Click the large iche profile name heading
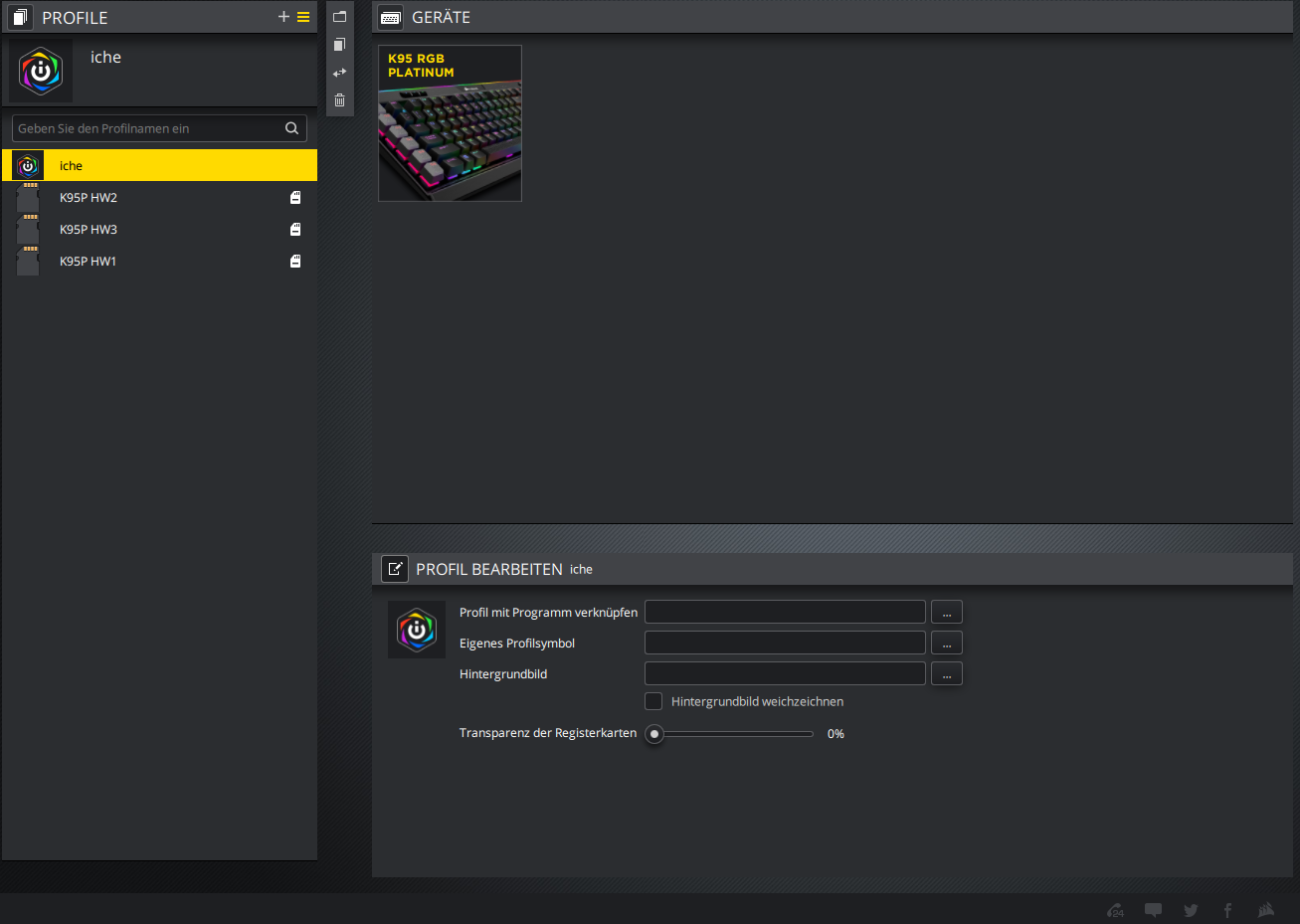The width and height of the screenshot is (1300, 924). pos(105,58)
